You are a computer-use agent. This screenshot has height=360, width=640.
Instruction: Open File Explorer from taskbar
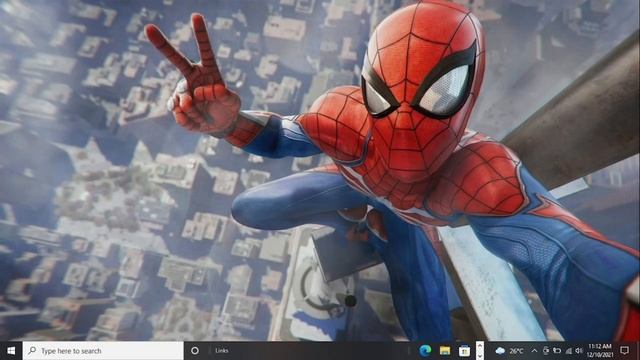click(x=445, y=351)
